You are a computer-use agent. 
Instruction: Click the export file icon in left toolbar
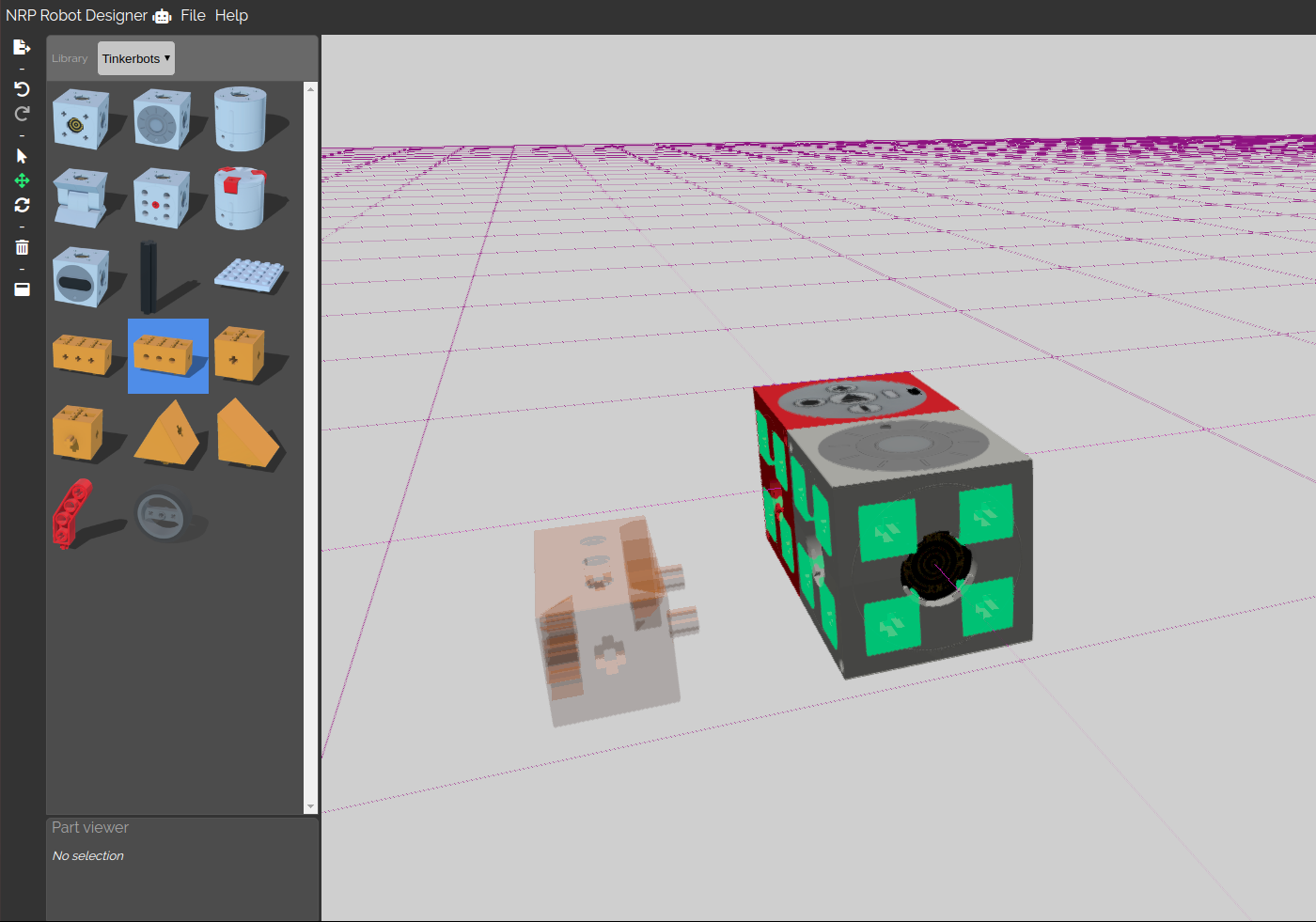(22, 47)
